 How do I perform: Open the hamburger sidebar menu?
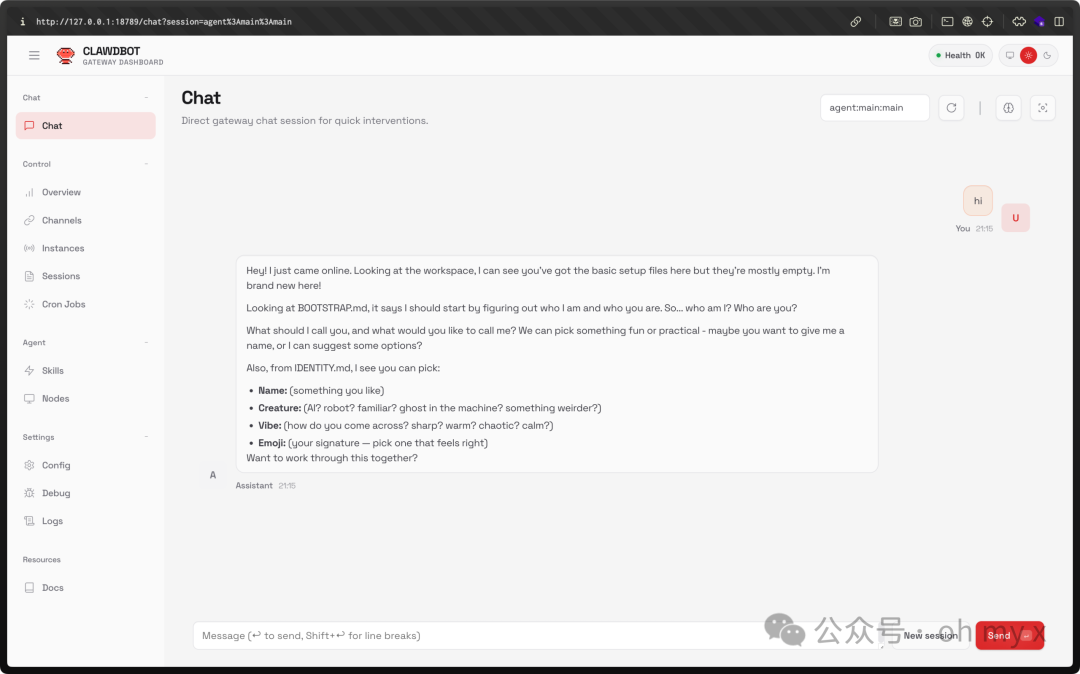(34, 56)
